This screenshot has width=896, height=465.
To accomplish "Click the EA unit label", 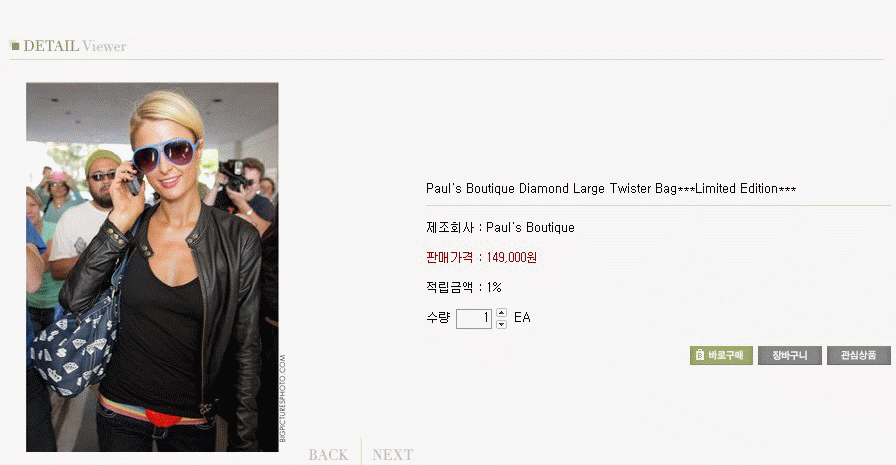I will click(522, 318).
